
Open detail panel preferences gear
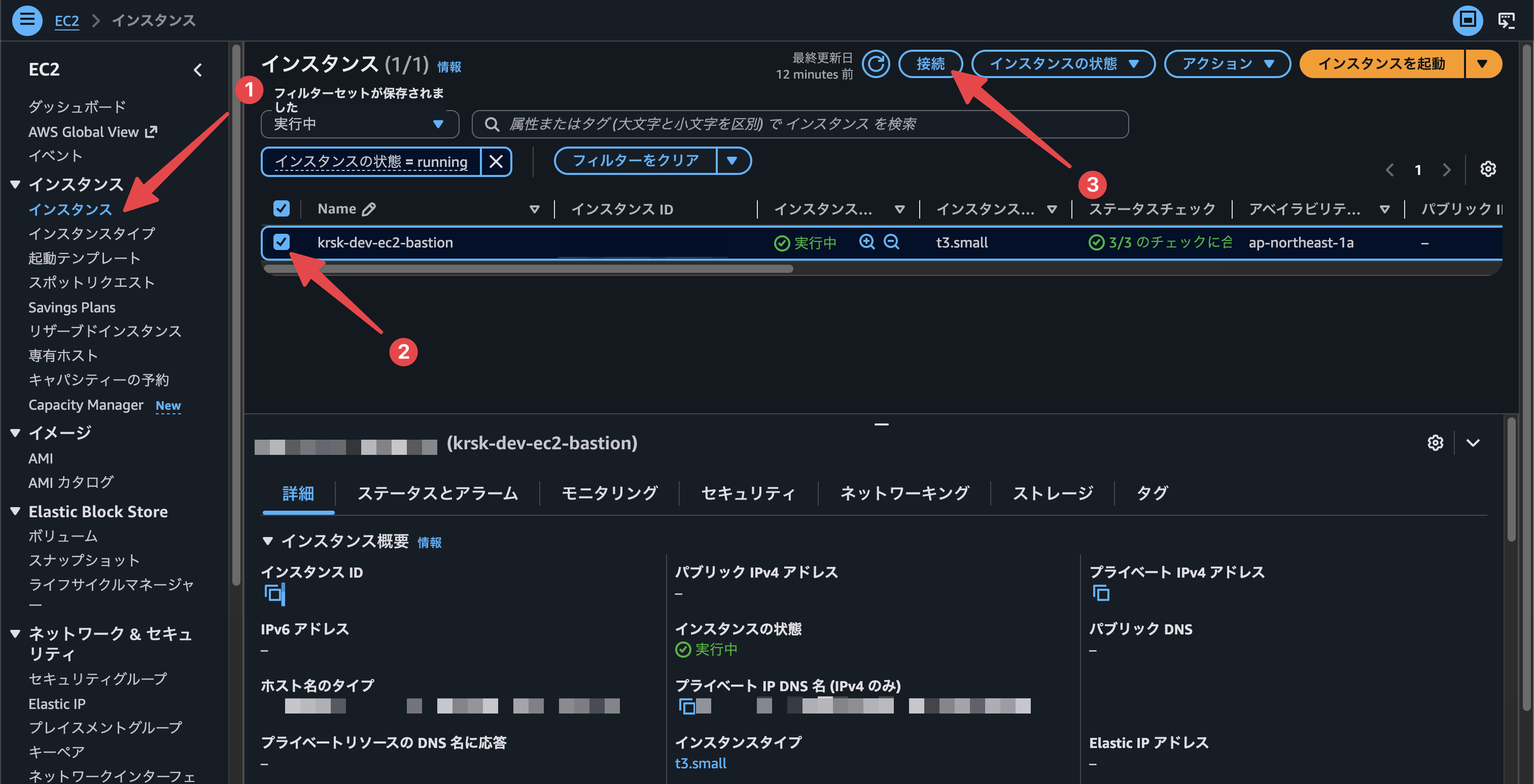coord(1435,443)
